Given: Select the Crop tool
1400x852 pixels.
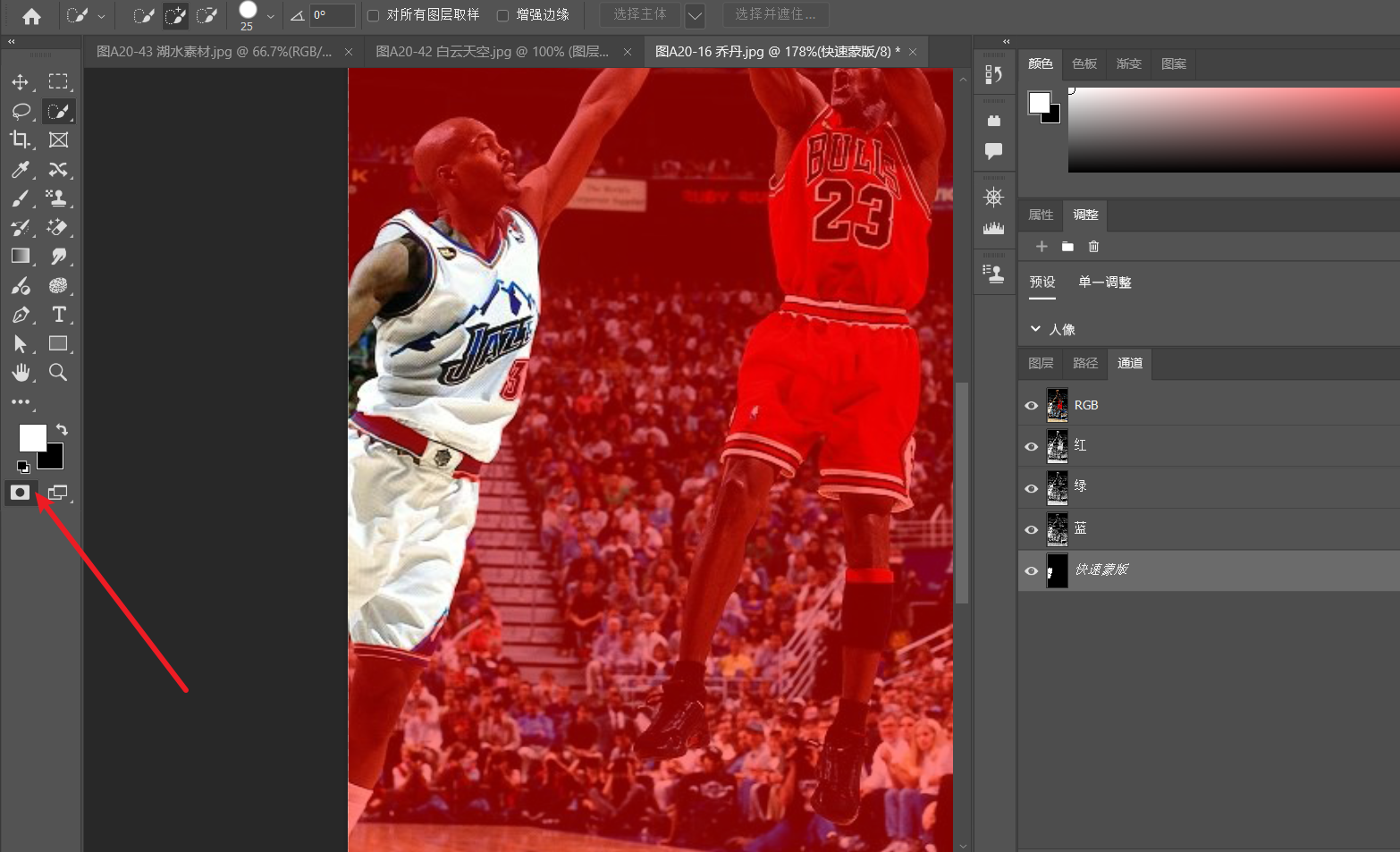Looking at the screenshot, I should [20, 139].
